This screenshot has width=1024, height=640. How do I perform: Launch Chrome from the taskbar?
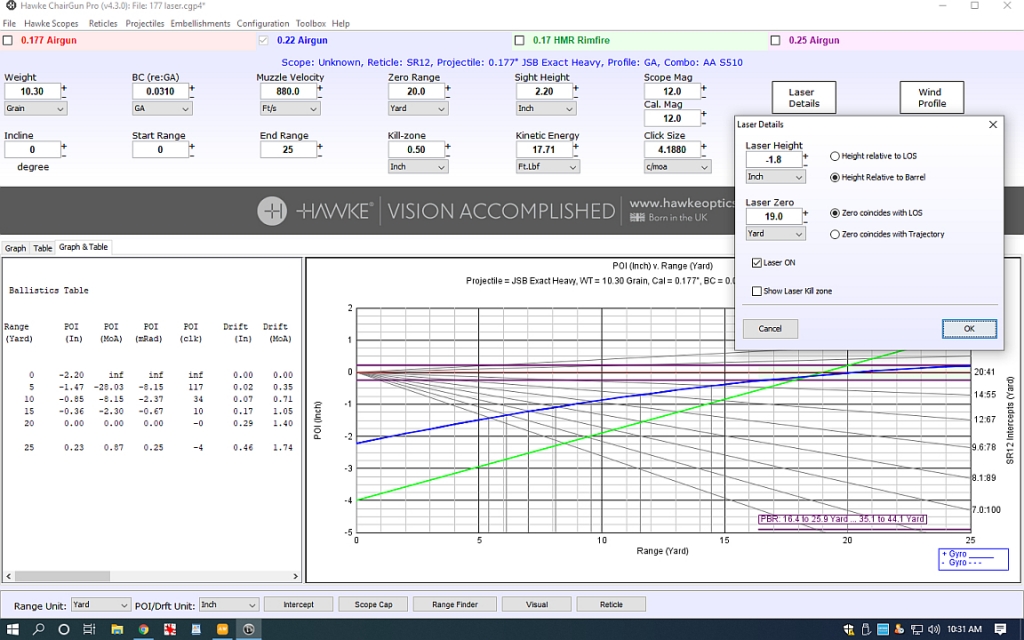[x=143, y=630]
